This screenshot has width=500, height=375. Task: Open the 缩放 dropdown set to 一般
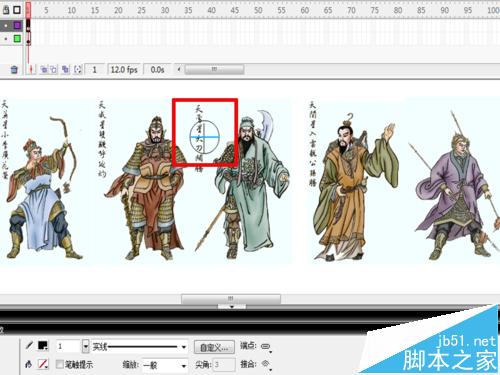click(165, 365)
